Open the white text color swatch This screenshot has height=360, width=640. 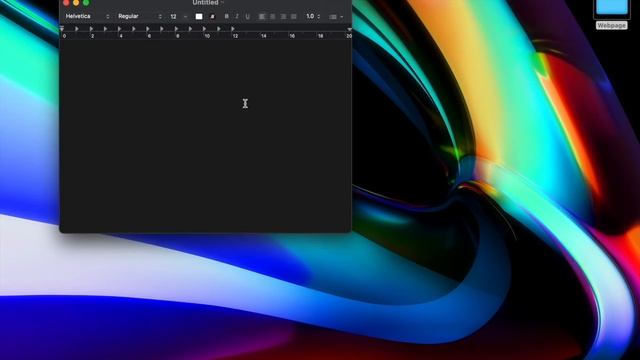tap(199, 16)
